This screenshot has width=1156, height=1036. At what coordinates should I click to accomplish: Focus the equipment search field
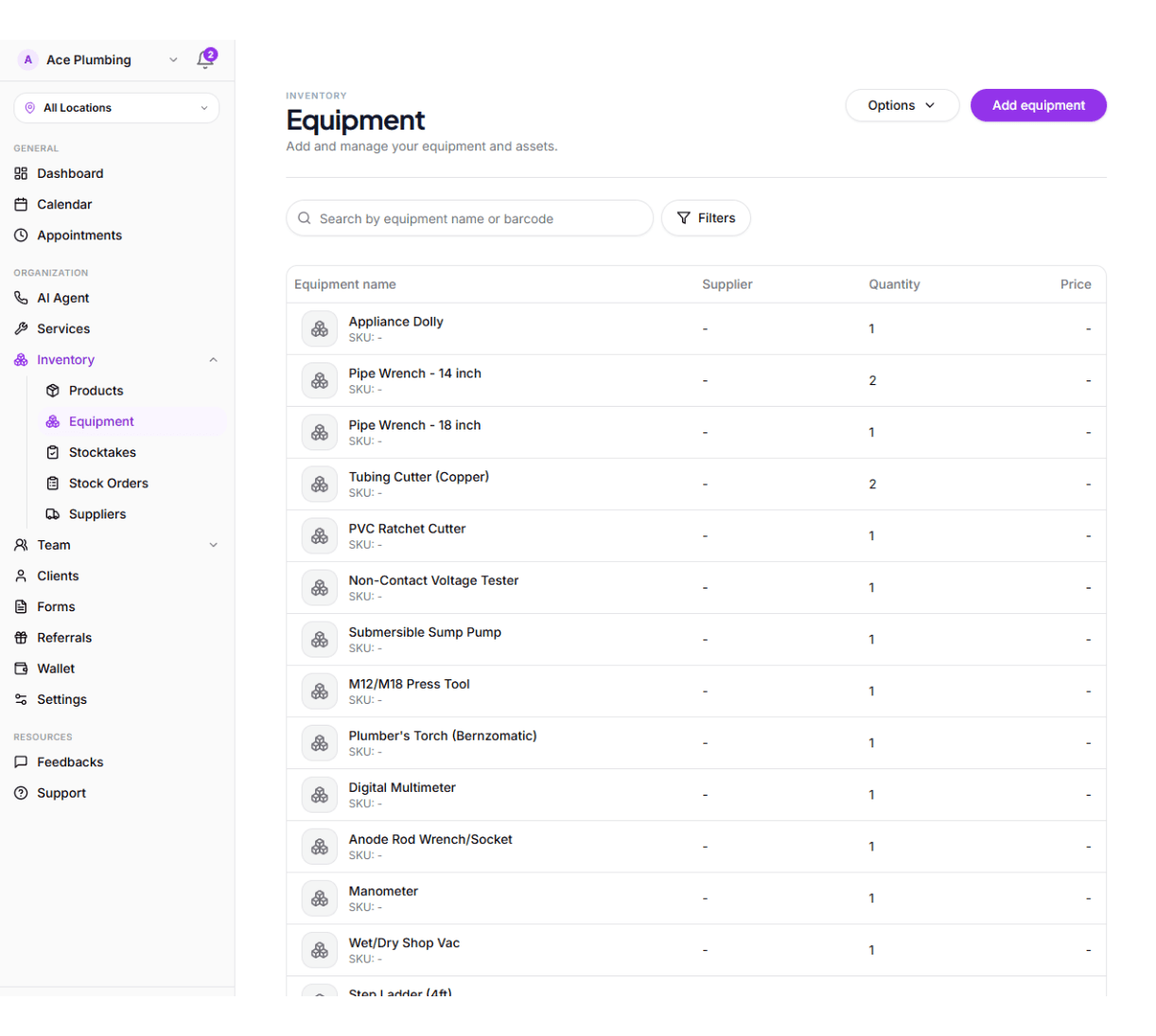(469, 219)
